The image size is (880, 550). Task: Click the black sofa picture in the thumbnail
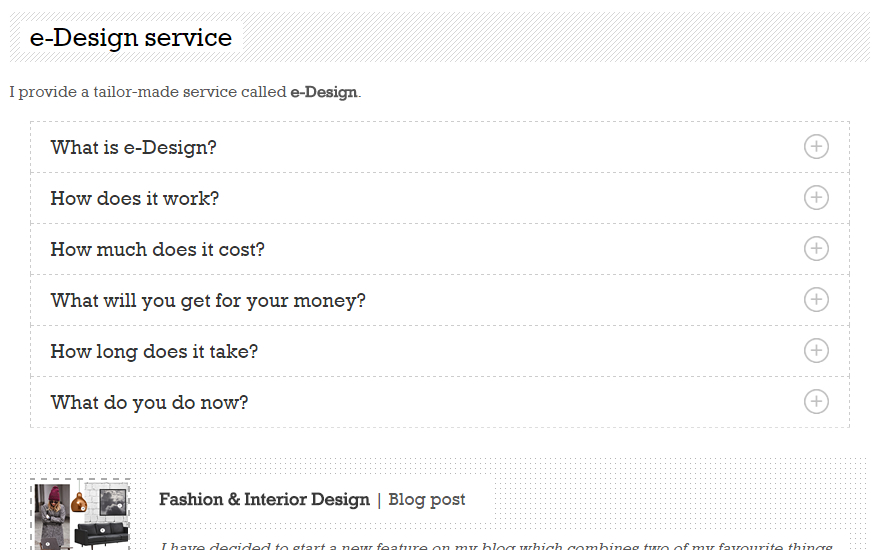tap(102, 535)
